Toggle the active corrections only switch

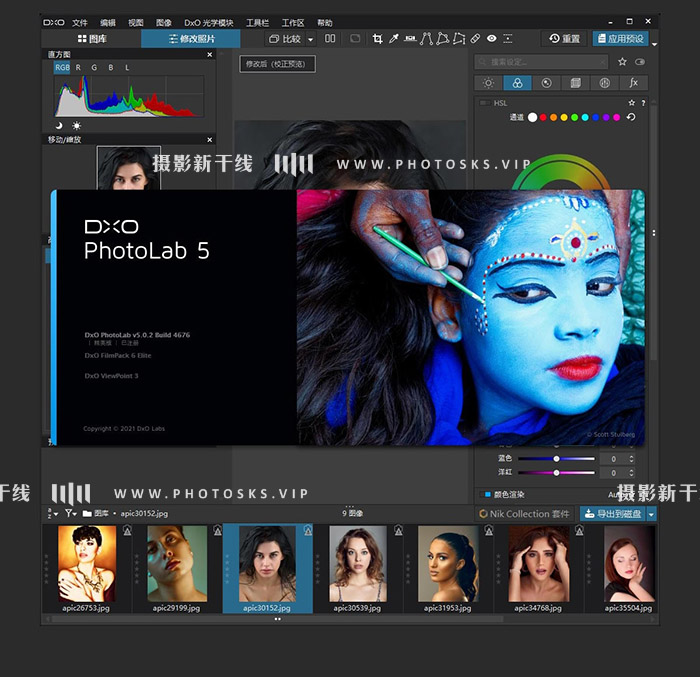pos(640,62)
